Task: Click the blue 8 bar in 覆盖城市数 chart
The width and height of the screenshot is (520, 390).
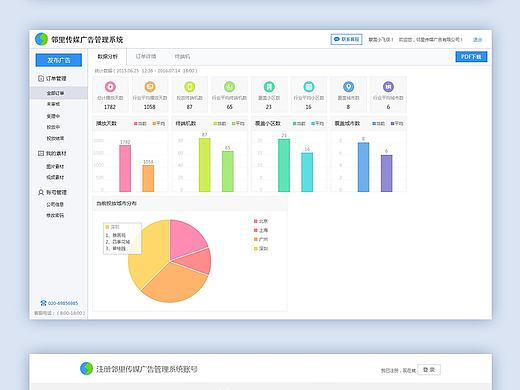Action: (363, 167)
